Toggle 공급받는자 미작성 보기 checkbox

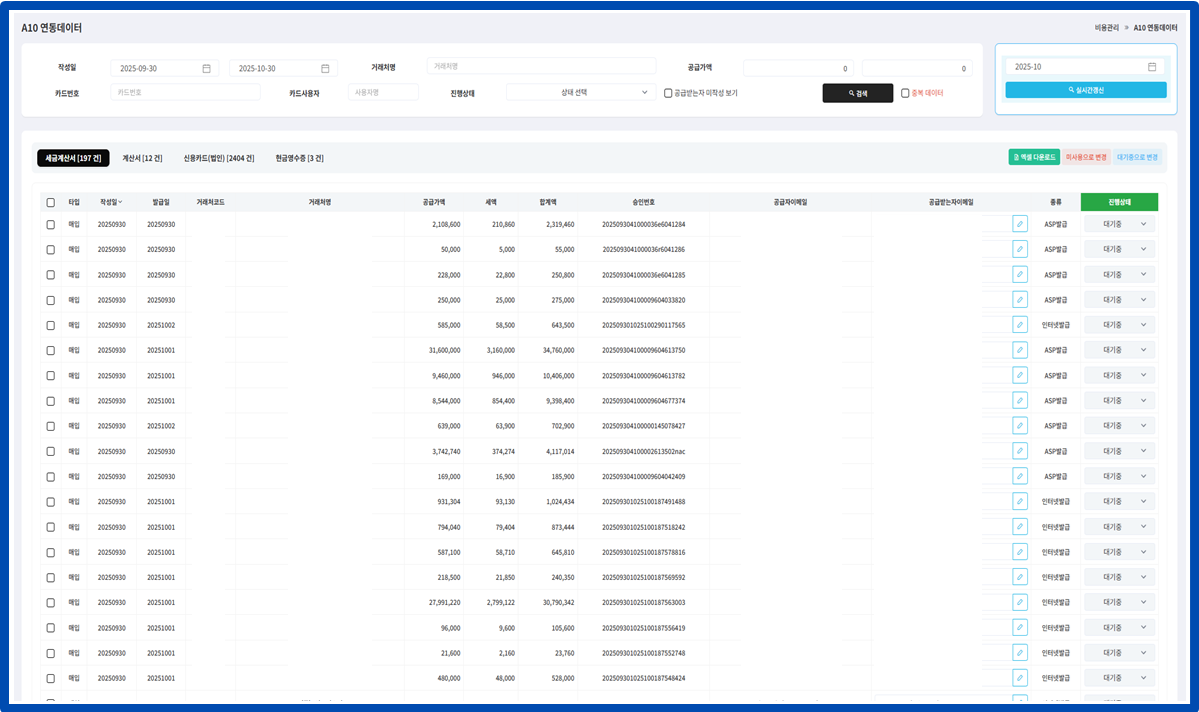(x=669, y=93)
